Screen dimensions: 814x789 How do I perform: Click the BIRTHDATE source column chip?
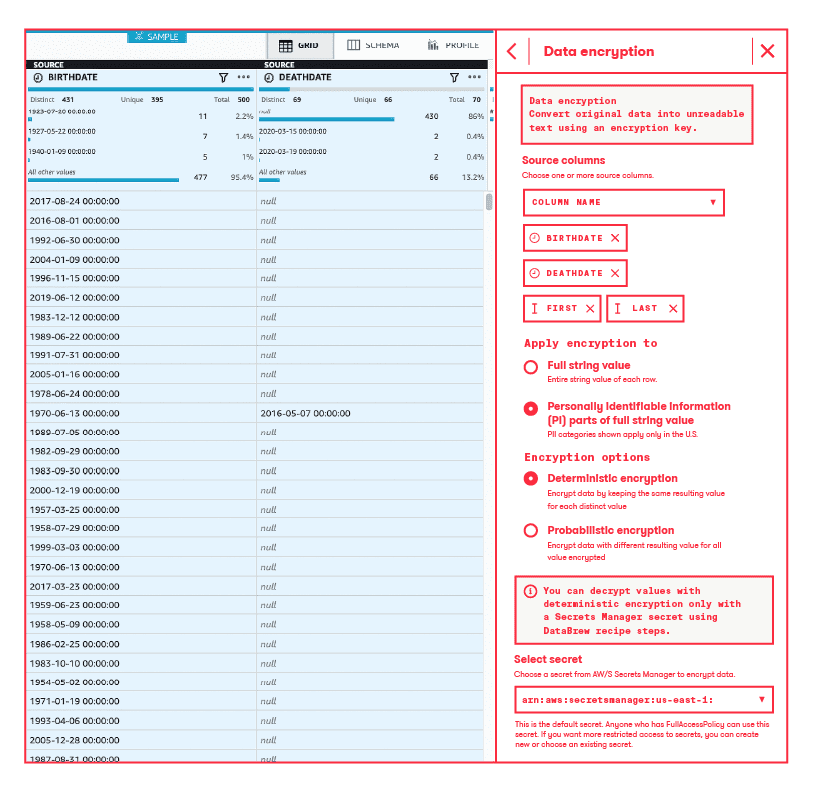[575, 238]
